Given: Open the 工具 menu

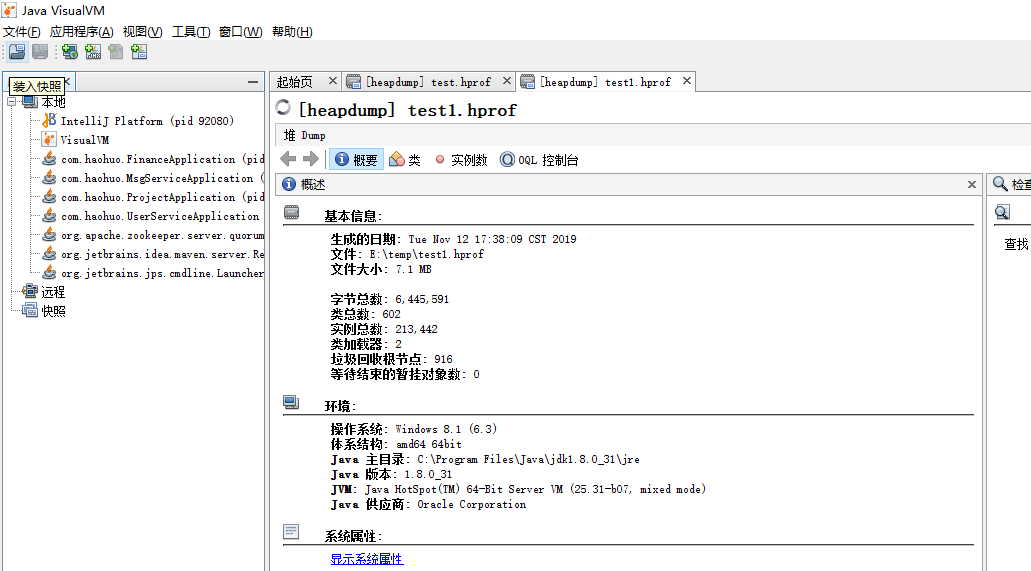Looking at the screenshot, I should point(191,32).
